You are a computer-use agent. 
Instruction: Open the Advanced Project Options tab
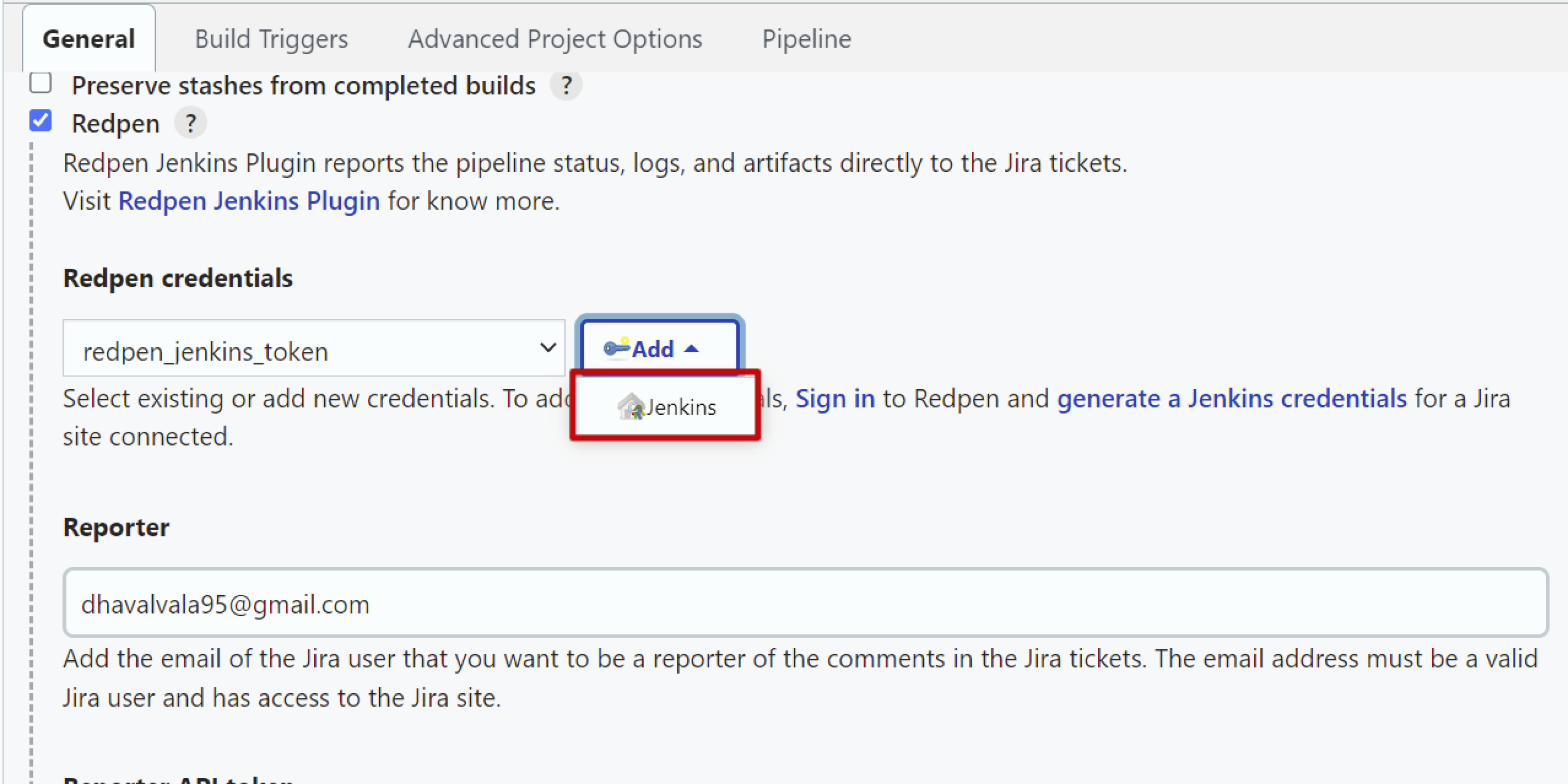click(x=555, y=39)
